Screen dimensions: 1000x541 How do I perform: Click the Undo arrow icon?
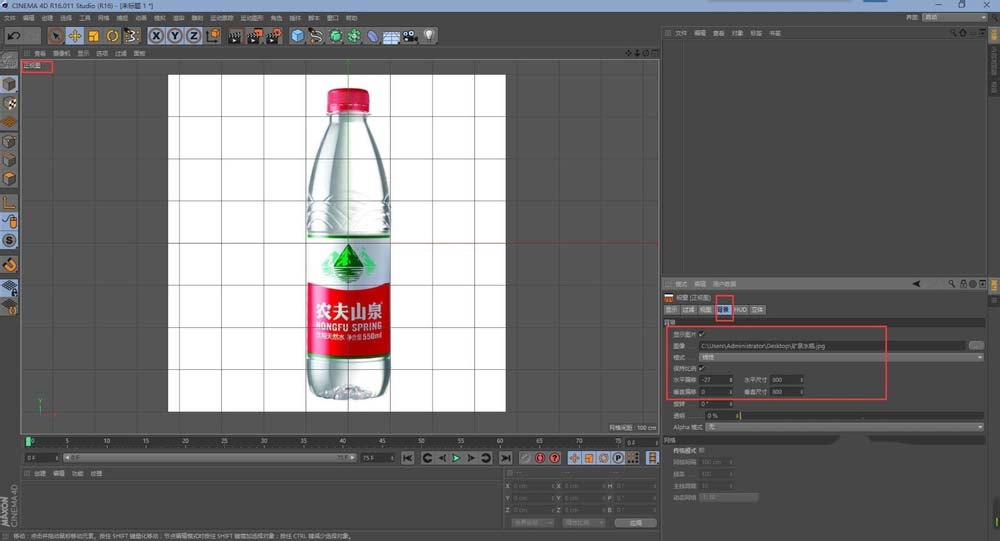tap(14, 36)
